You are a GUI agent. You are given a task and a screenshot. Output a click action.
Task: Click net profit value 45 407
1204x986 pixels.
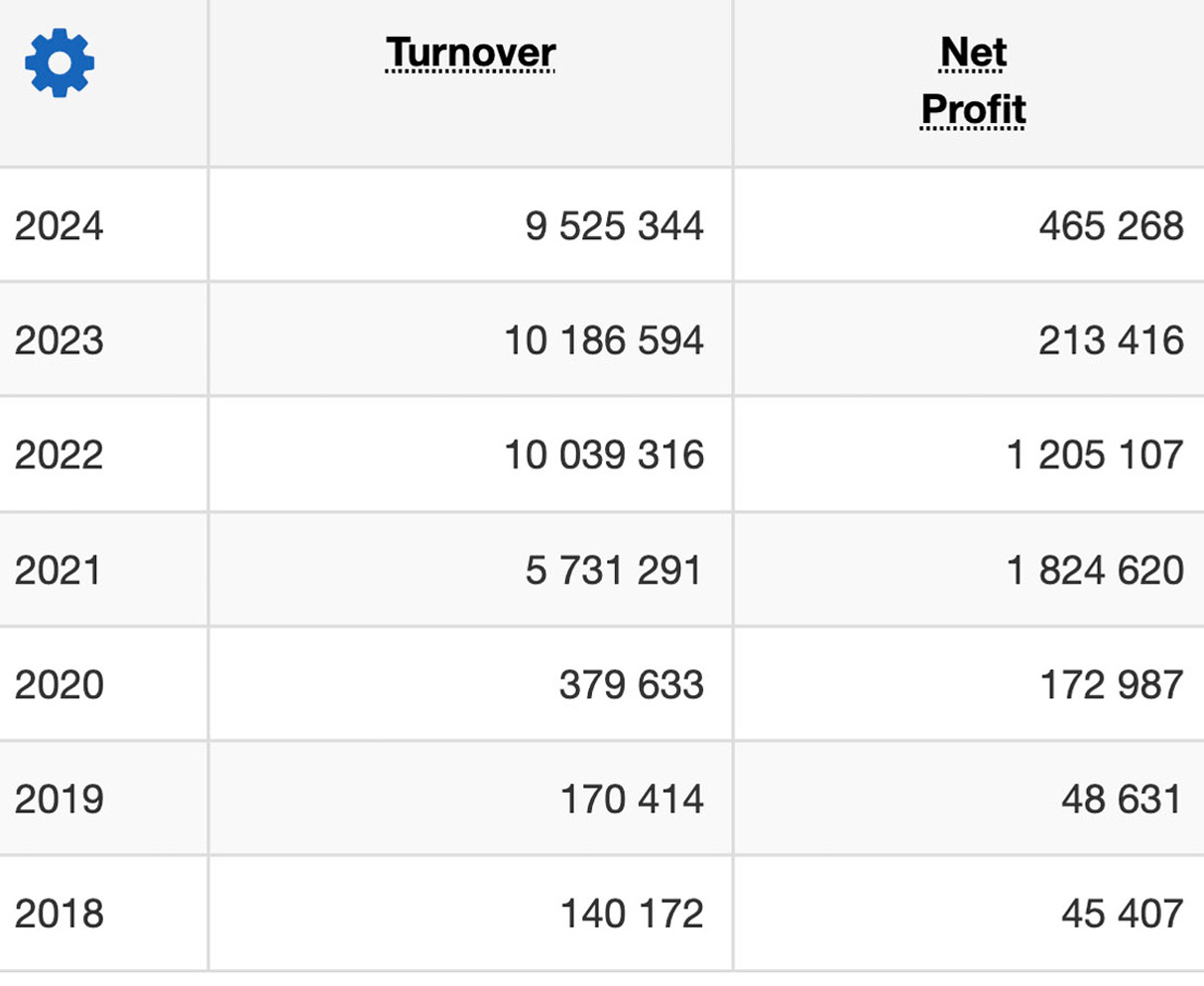pyautogui.click(x=1123, y=914)
